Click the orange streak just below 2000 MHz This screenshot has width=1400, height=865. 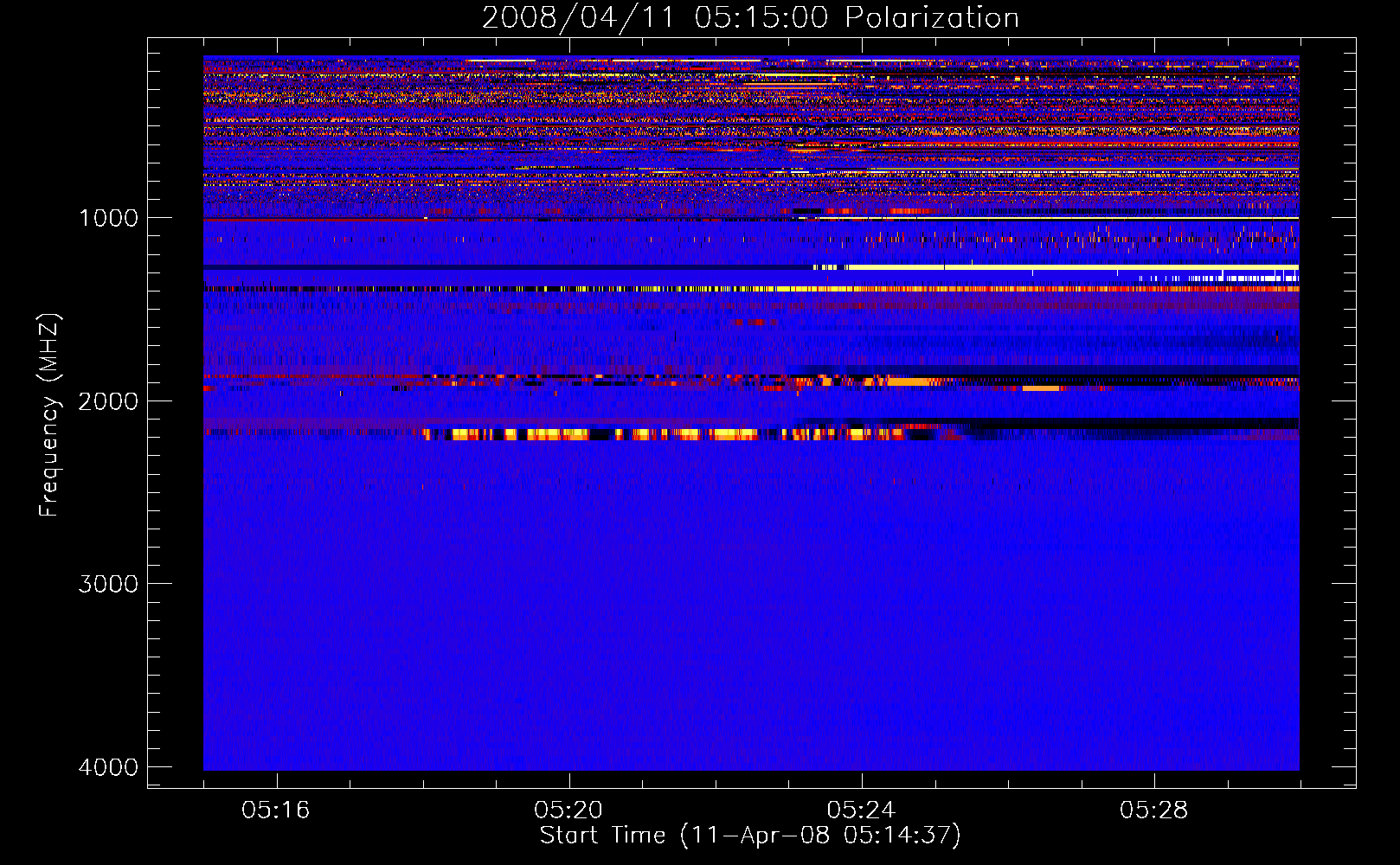pos(1042,388)
